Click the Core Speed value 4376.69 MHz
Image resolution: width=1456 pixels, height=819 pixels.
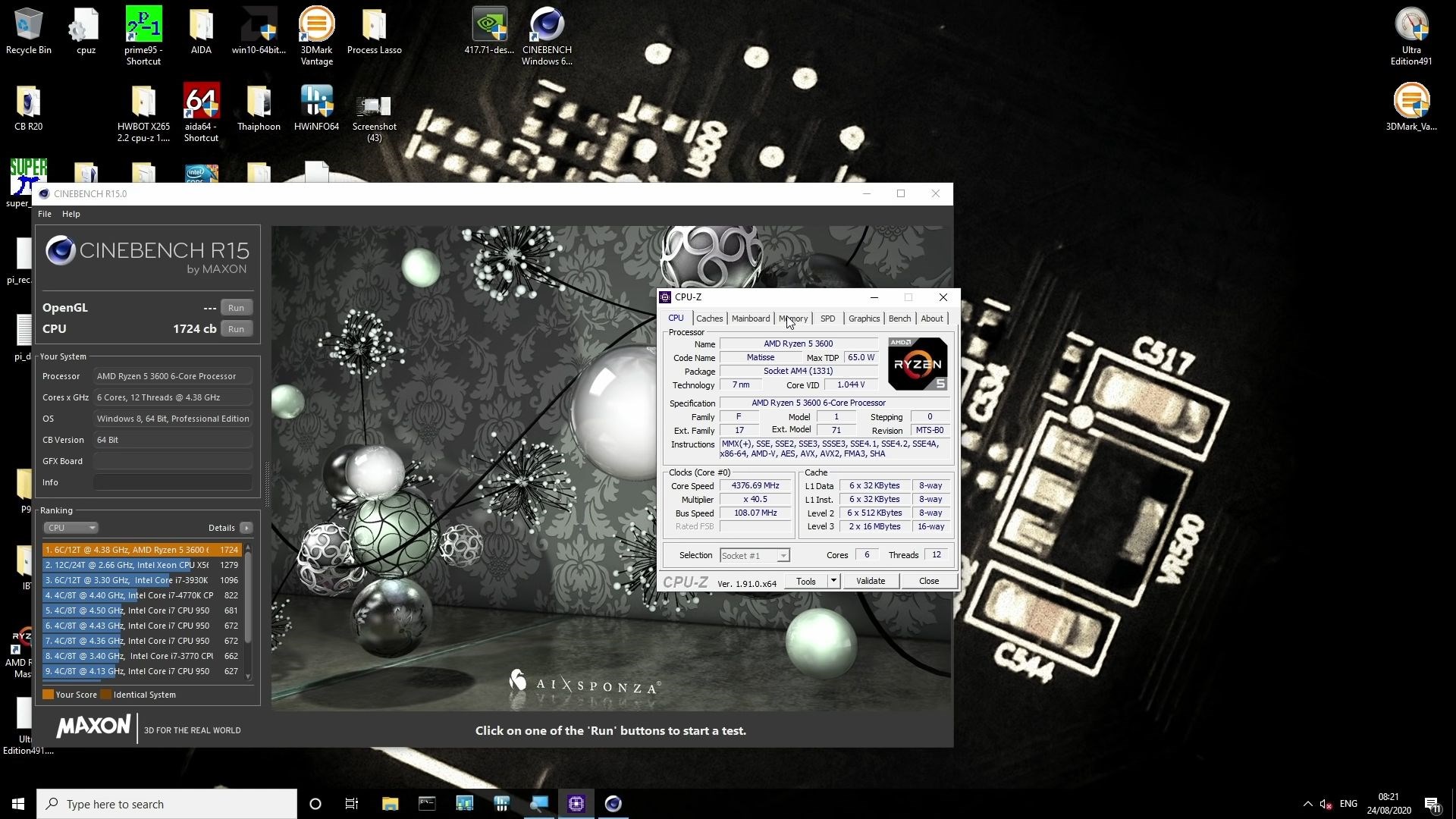[x=755, y=486]
